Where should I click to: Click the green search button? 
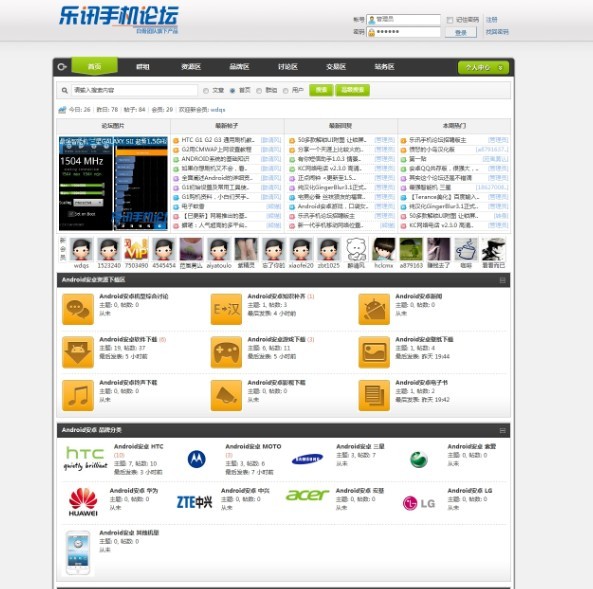click(x=321, y=90)
